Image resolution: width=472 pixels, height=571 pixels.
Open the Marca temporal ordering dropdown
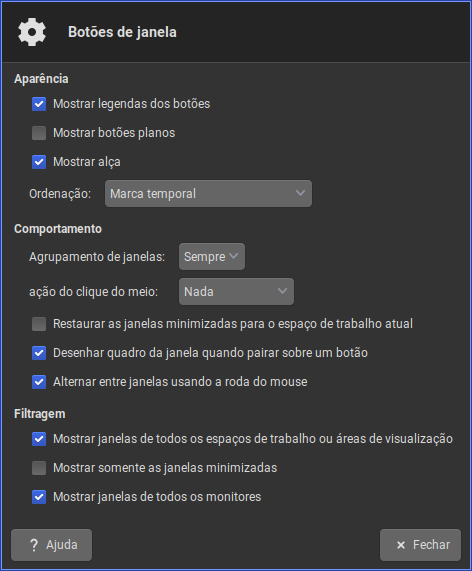(208, 193)
